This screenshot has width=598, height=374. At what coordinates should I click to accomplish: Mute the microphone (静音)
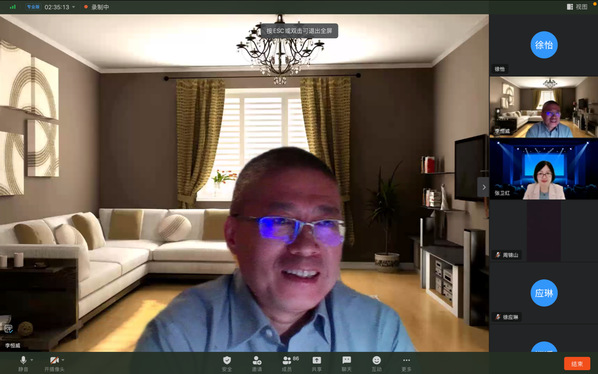[23, 363]
